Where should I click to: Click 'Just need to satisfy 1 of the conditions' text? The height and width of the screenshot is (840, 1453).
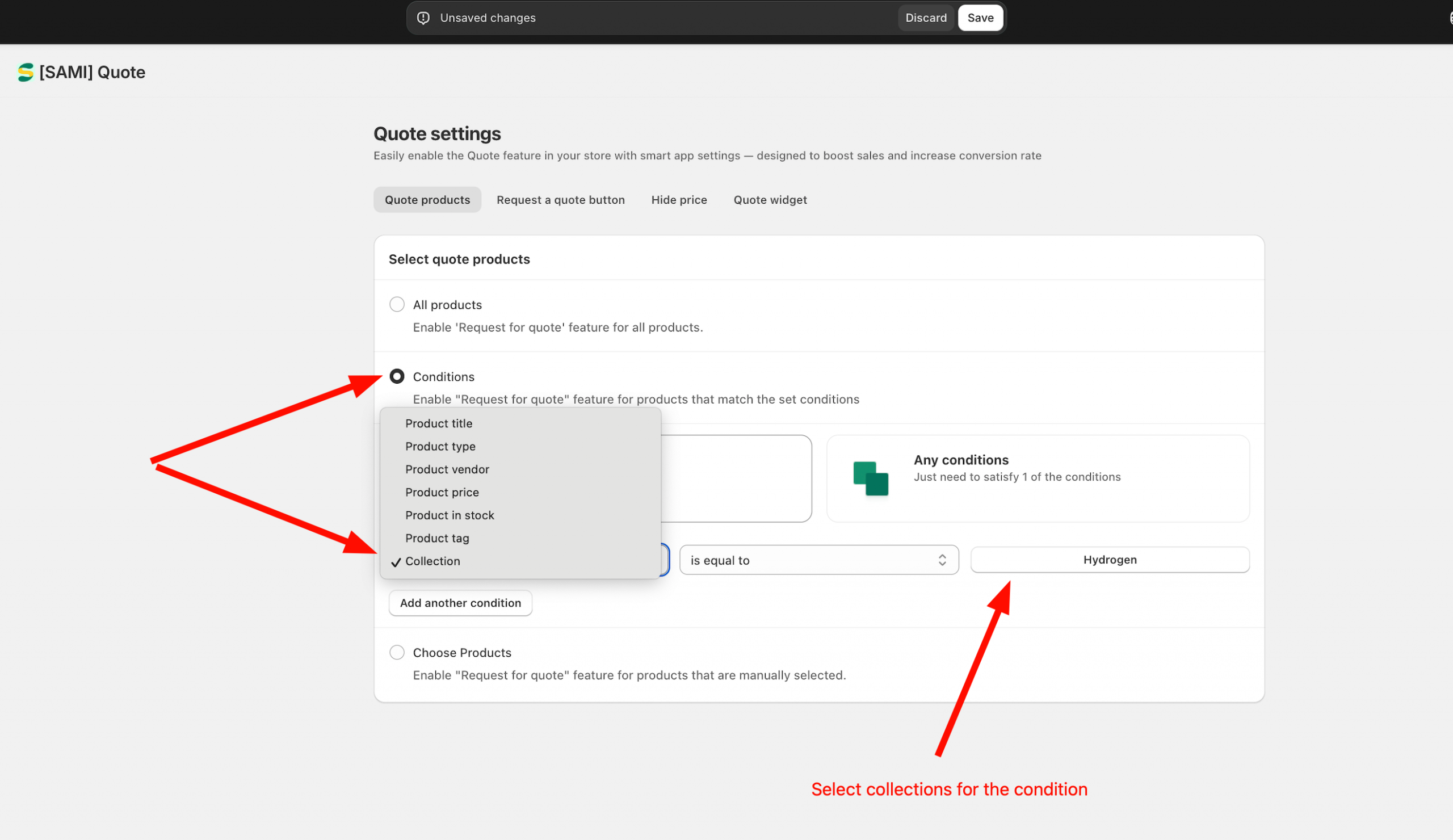(1017, 477)
